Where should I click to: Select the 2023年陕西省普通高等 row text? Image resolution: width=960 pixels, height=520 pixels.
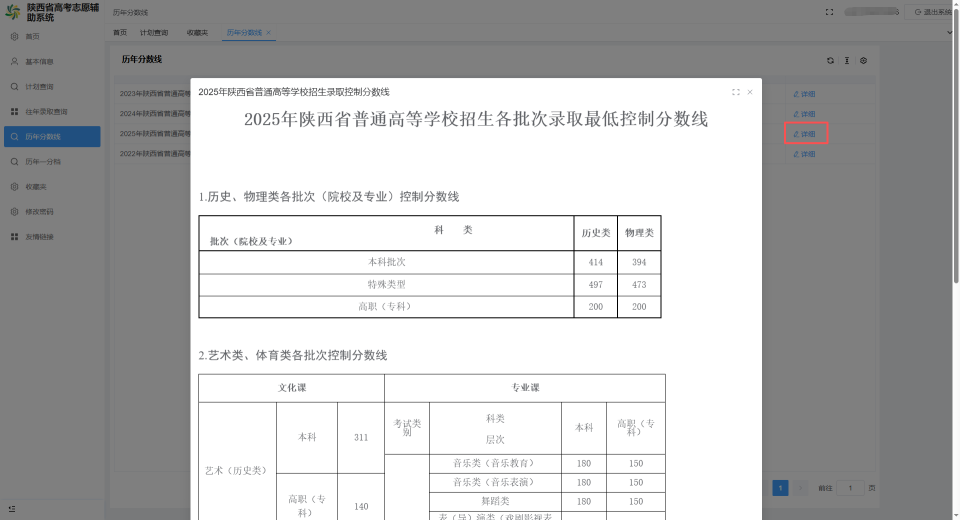pos(155,94)
